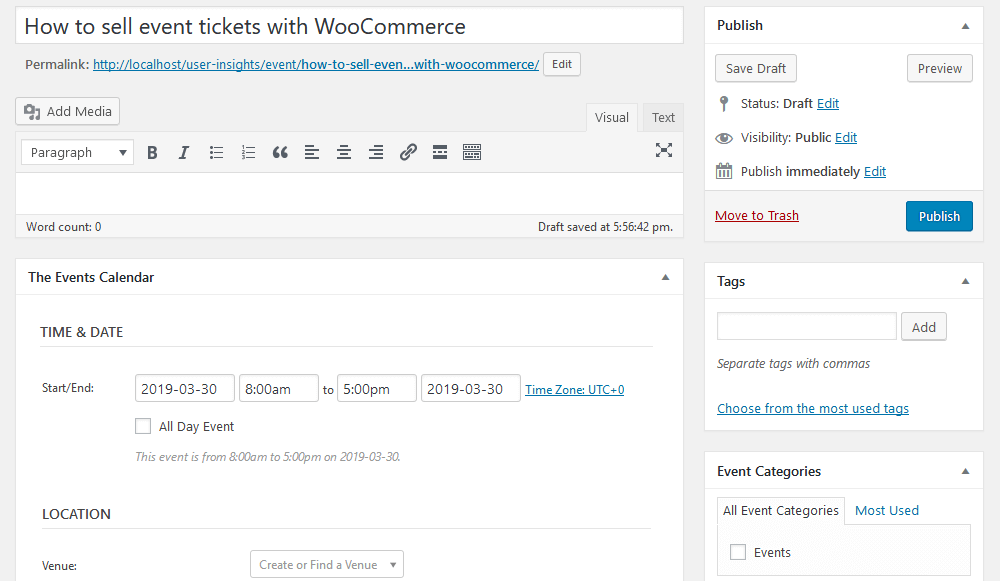Image resolution: width=1000 pixels, height=581 pixels.
Task: Align text center
Action: pyautogui.click(x=344, y=152)
